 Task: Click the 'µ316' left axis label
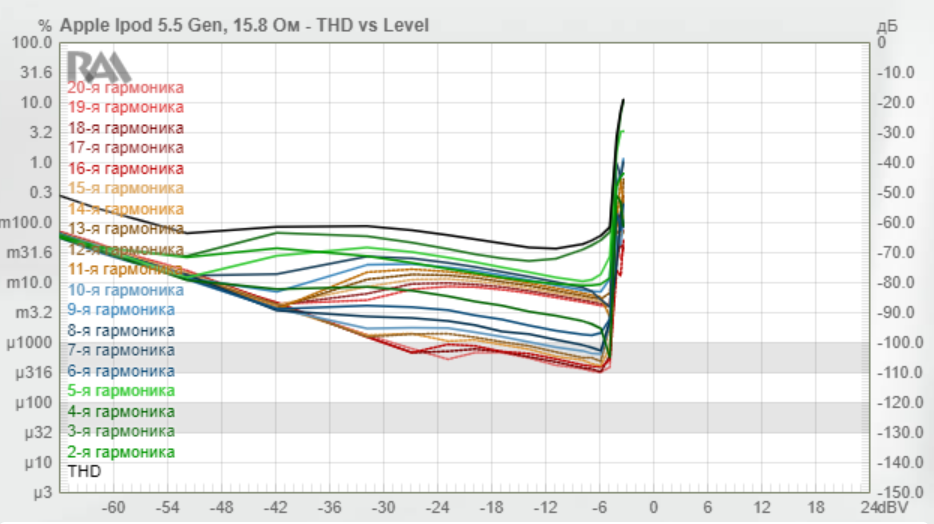(x=34, y=373)
